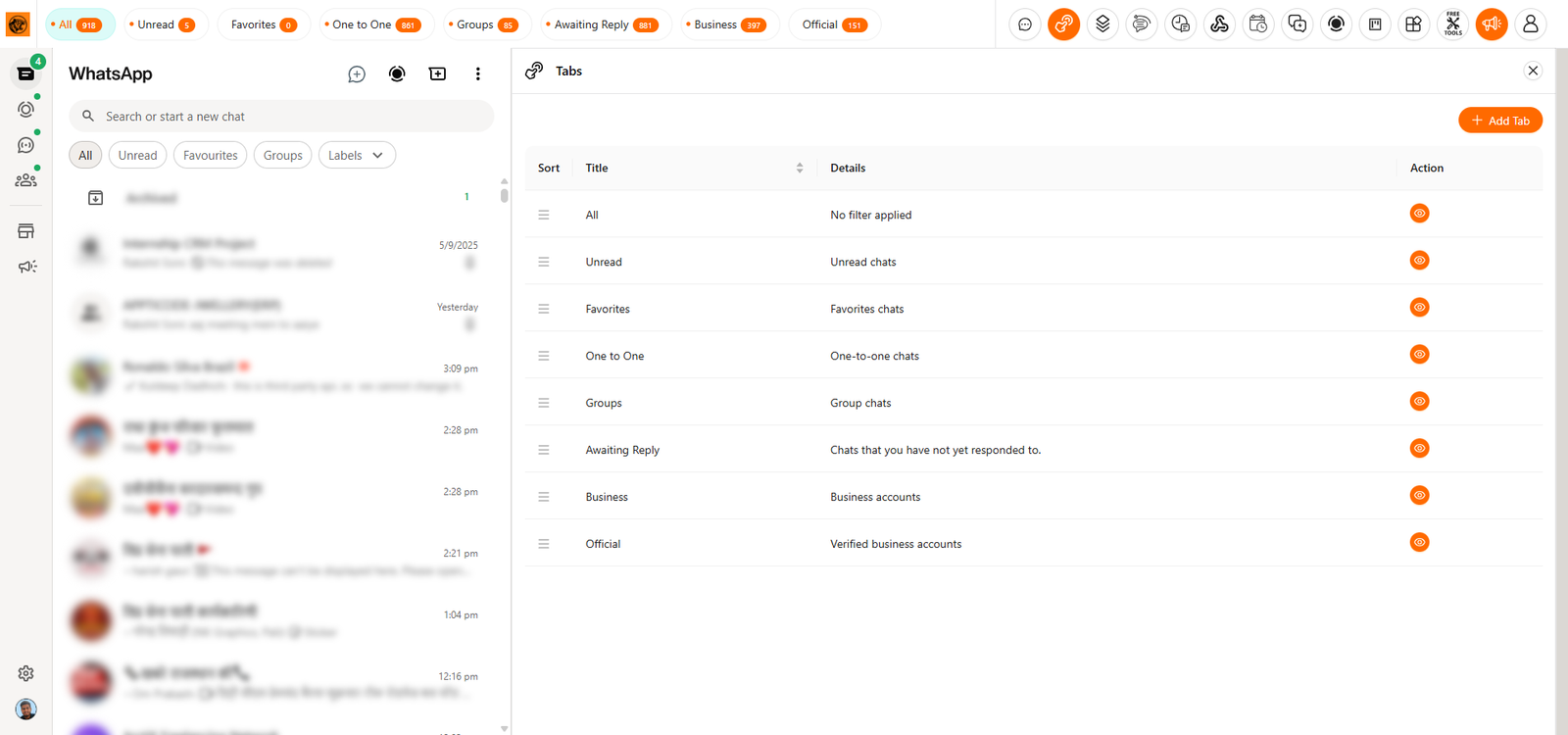Expand the Labels filter dropdown
Viewport: 1568px width, 735px height.
click(x=357, y=156)
